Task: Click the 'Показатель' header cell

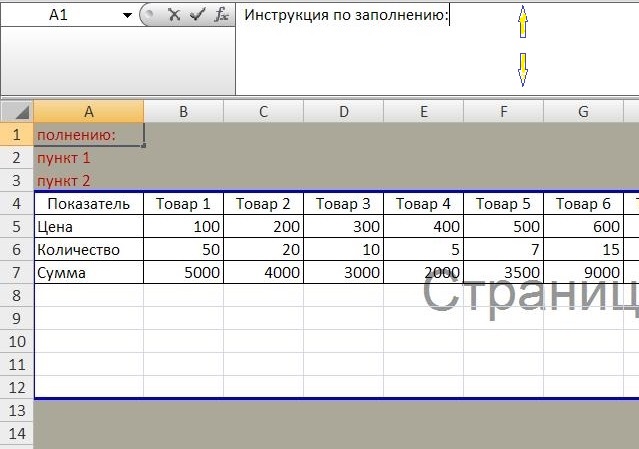Action: [89, 204]
